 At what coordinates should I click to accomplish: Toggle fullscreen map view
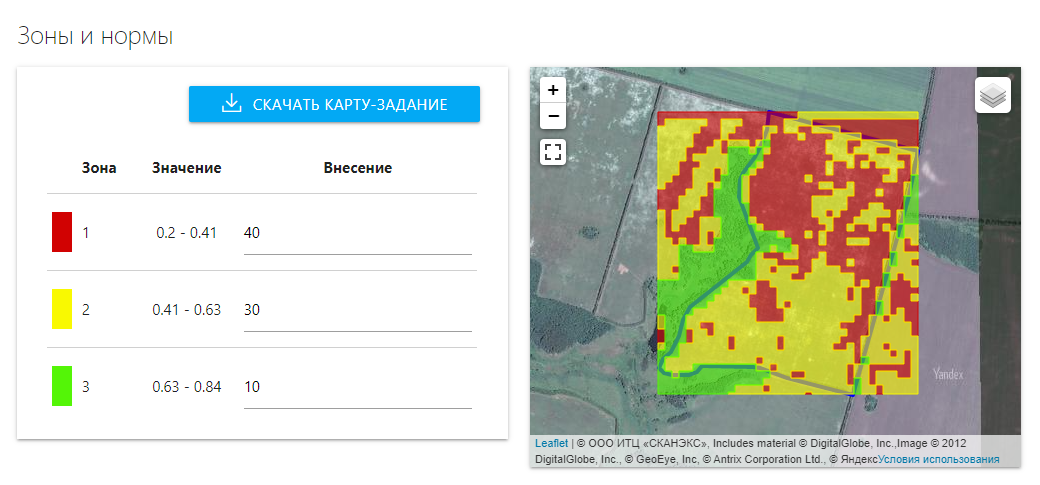pyautogui.click(x=553, y=152)
